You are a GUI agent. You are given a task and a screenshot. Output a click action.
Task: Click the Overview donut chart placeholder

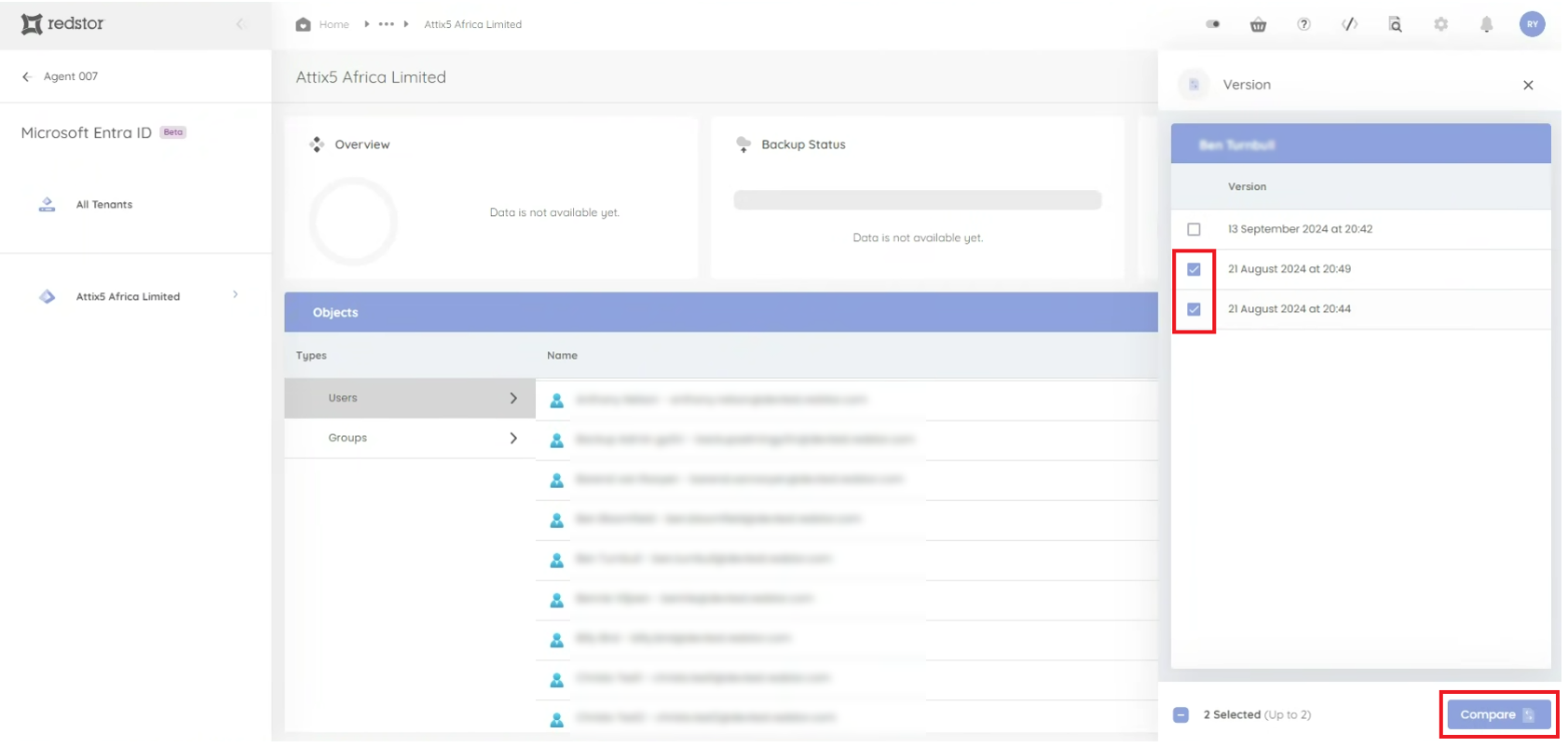coord(353,222)
